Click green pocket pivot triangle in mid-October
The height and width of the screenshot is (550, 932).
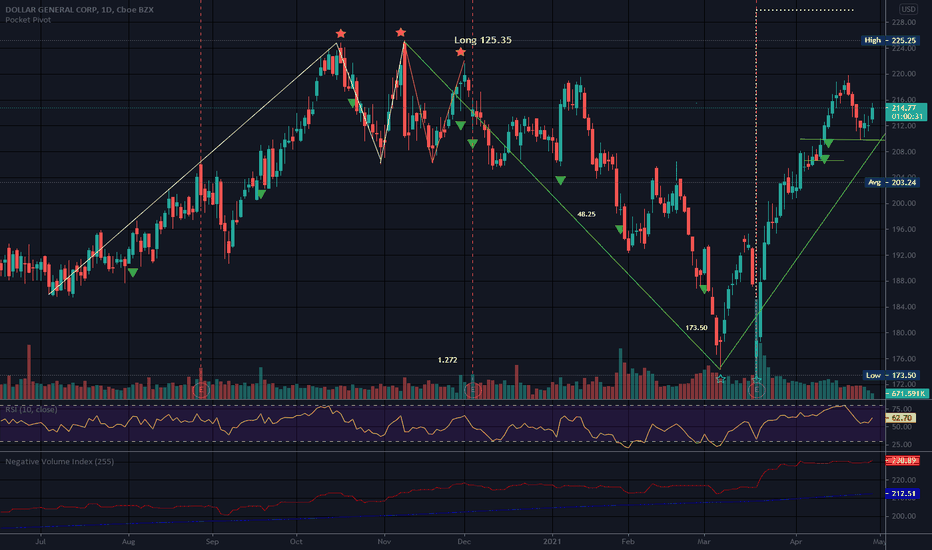click(352, 103)
